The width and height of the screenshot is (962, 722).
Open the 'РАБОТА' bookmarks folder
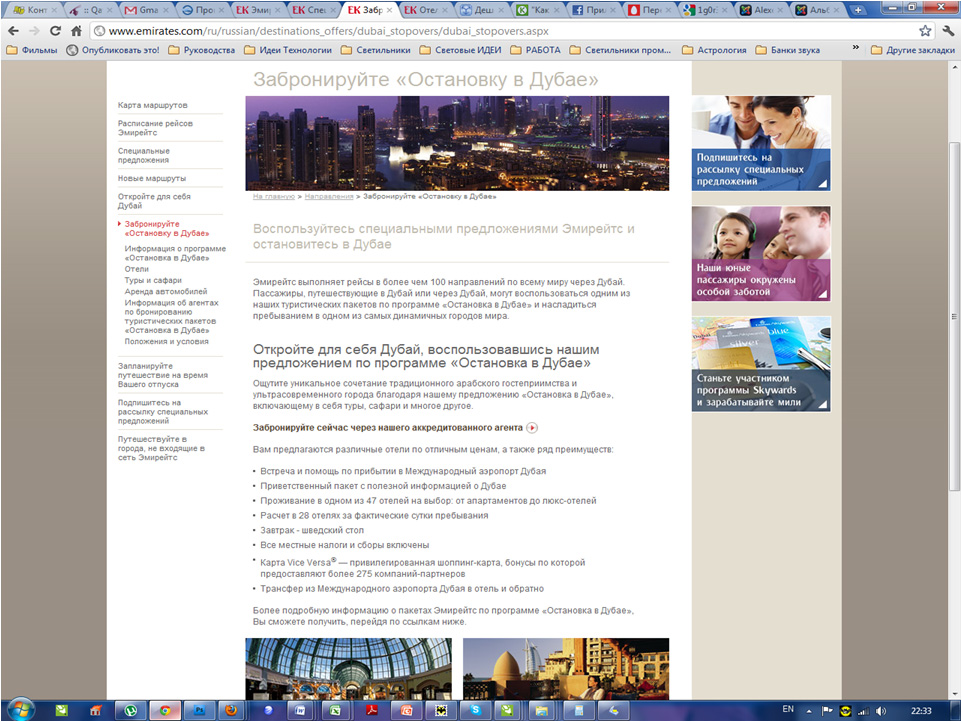point(536,50)
